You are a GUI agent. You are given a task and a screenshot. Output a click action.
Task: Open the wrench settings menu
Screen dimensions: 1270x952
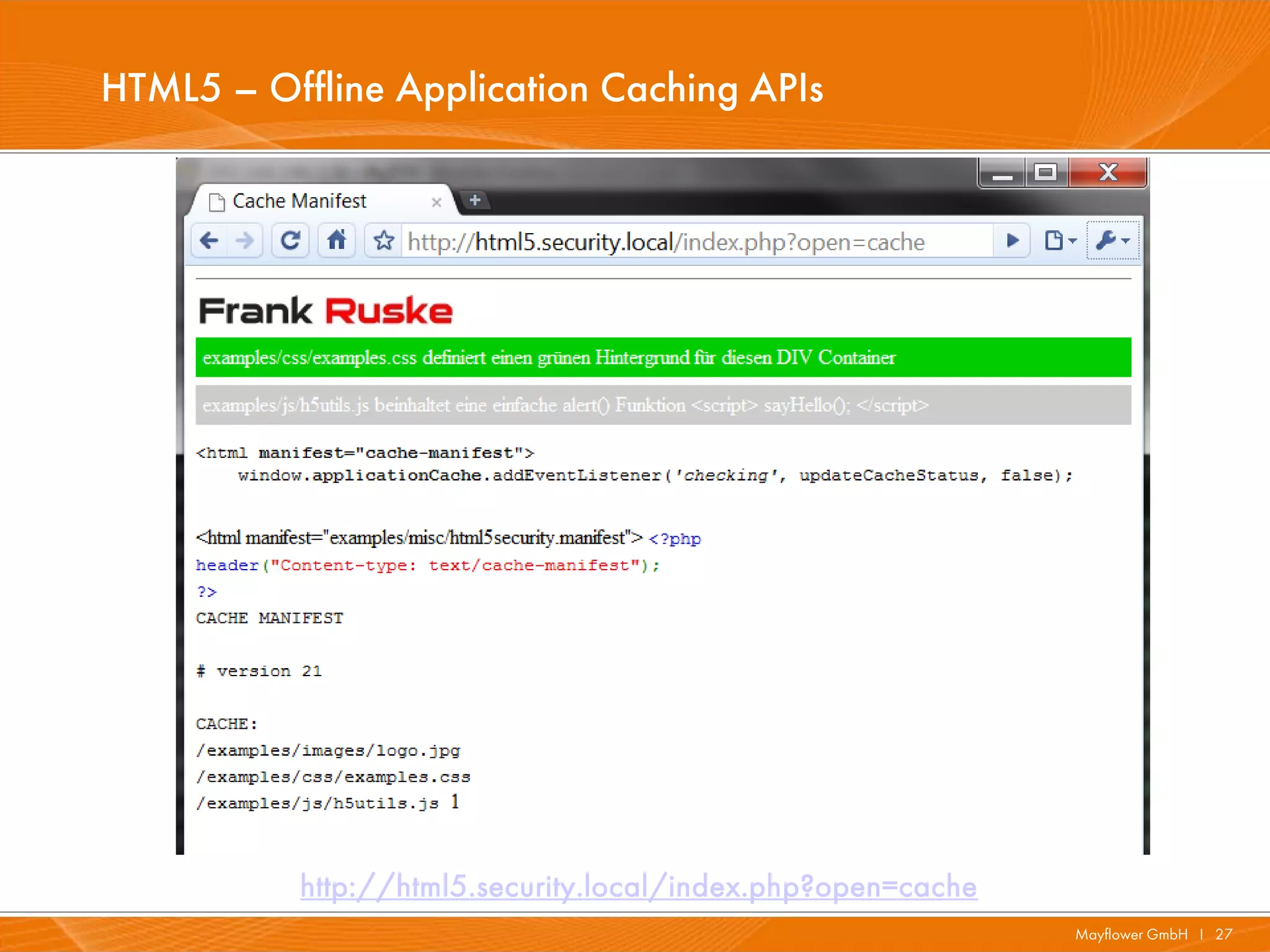coord(1112,240)
